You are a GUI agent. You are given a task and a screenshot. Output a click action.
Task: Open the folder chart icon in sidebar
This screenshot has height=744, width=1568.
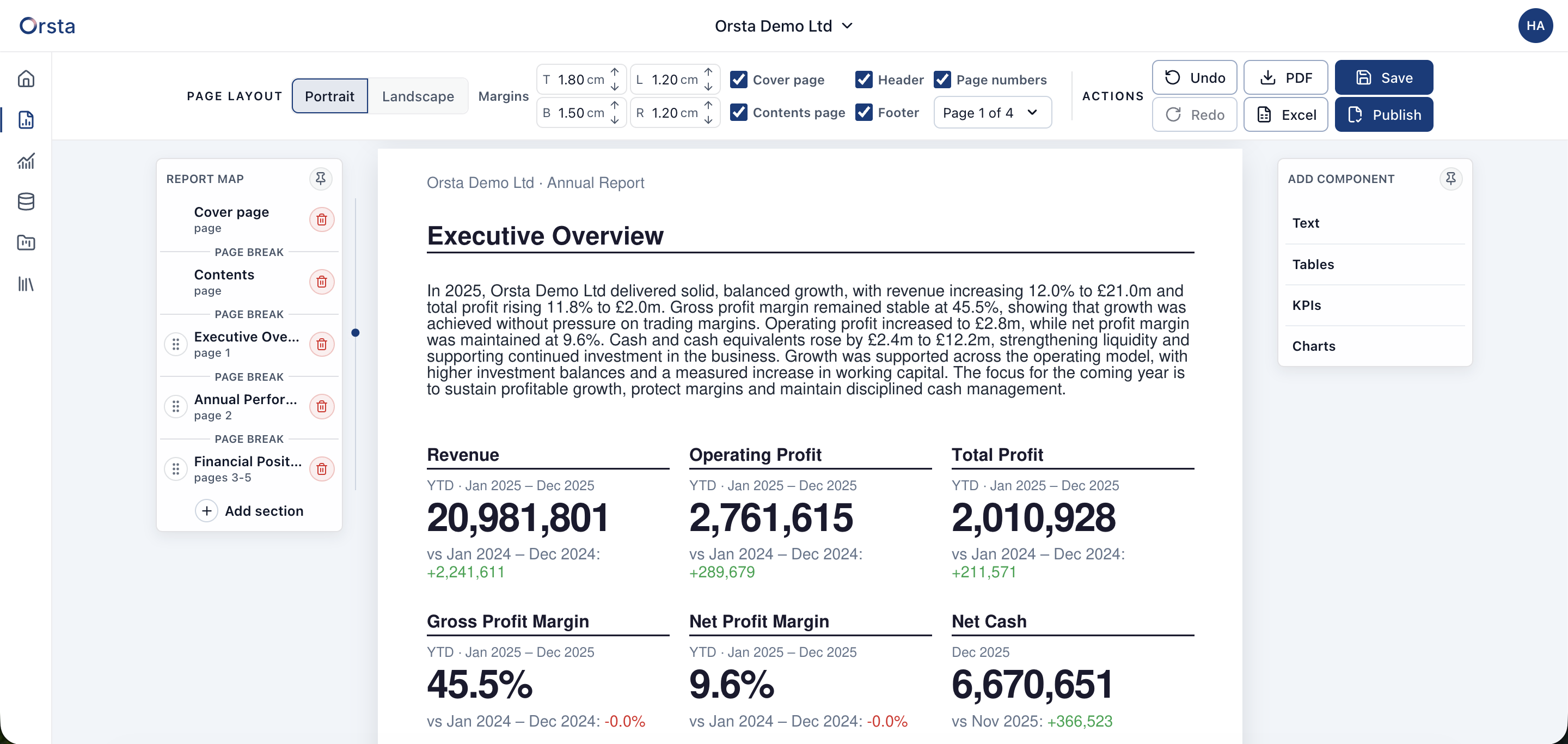click(26, 243)
